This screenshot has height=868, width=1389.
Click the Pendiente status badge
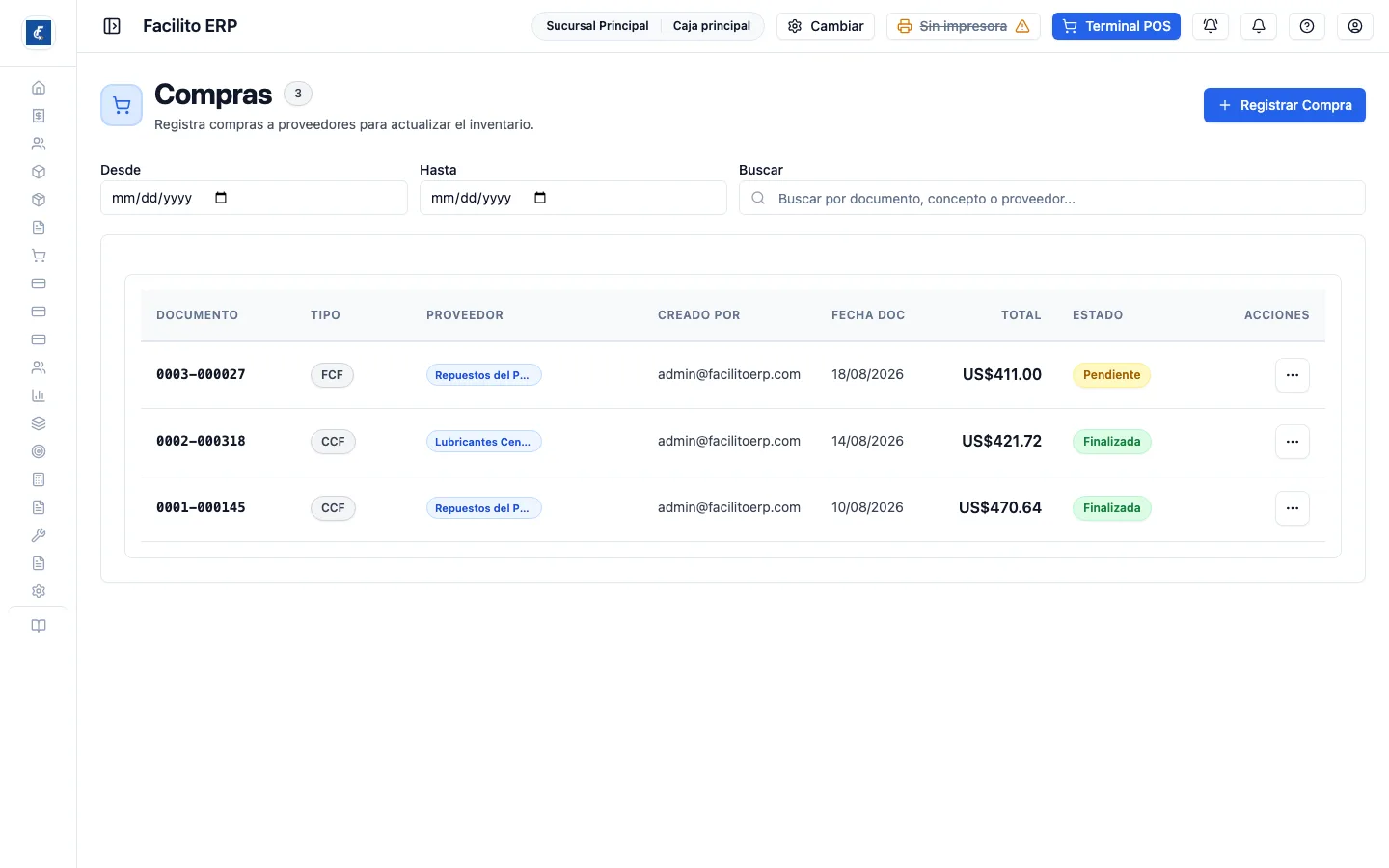click(1111, 375)
